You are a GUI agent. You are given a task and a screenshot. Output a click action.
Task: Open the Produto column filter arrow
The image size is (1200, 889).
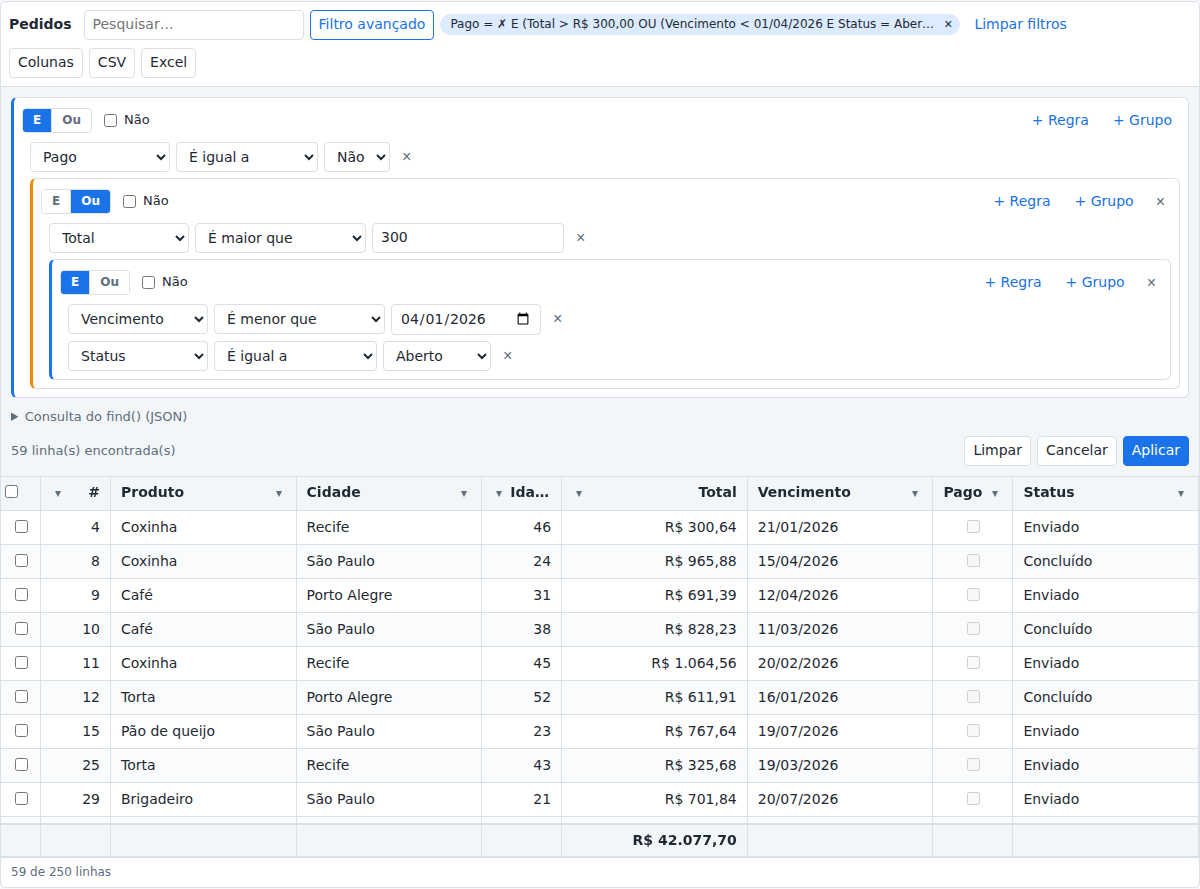pyautogui.click(x=279, y=493)
